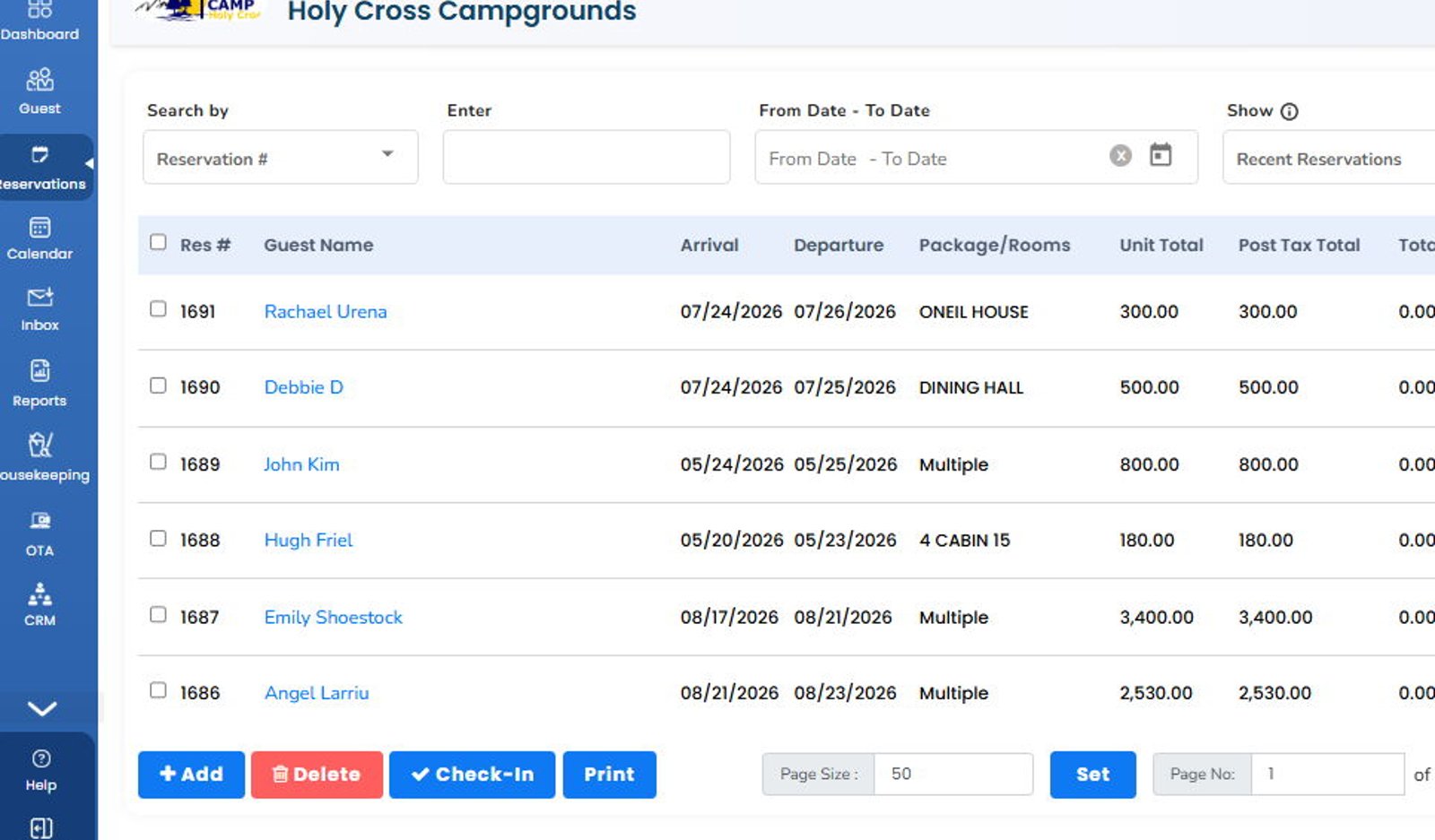Click the Set page size button
This screenshot has width=1435, height=840.
coord(1092,775)
